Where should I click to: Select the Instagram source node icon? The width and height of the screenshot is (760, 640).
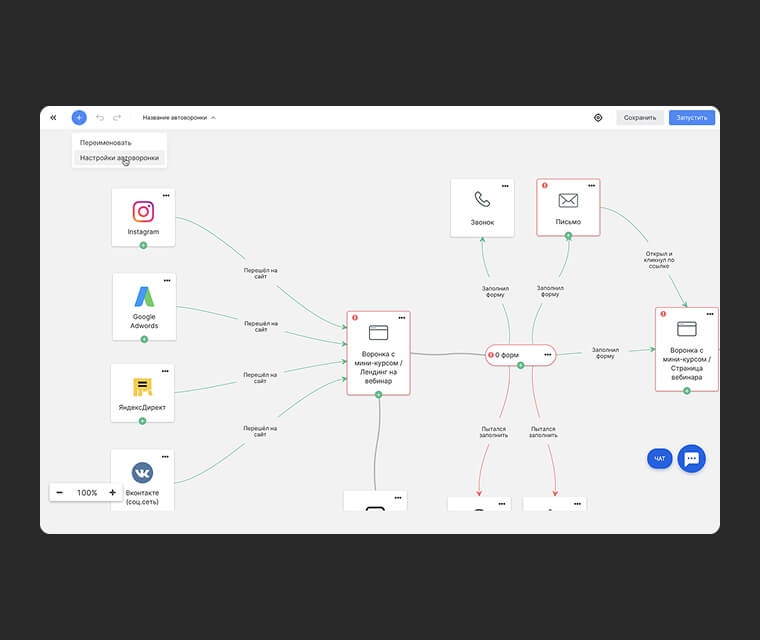point(143,211)
